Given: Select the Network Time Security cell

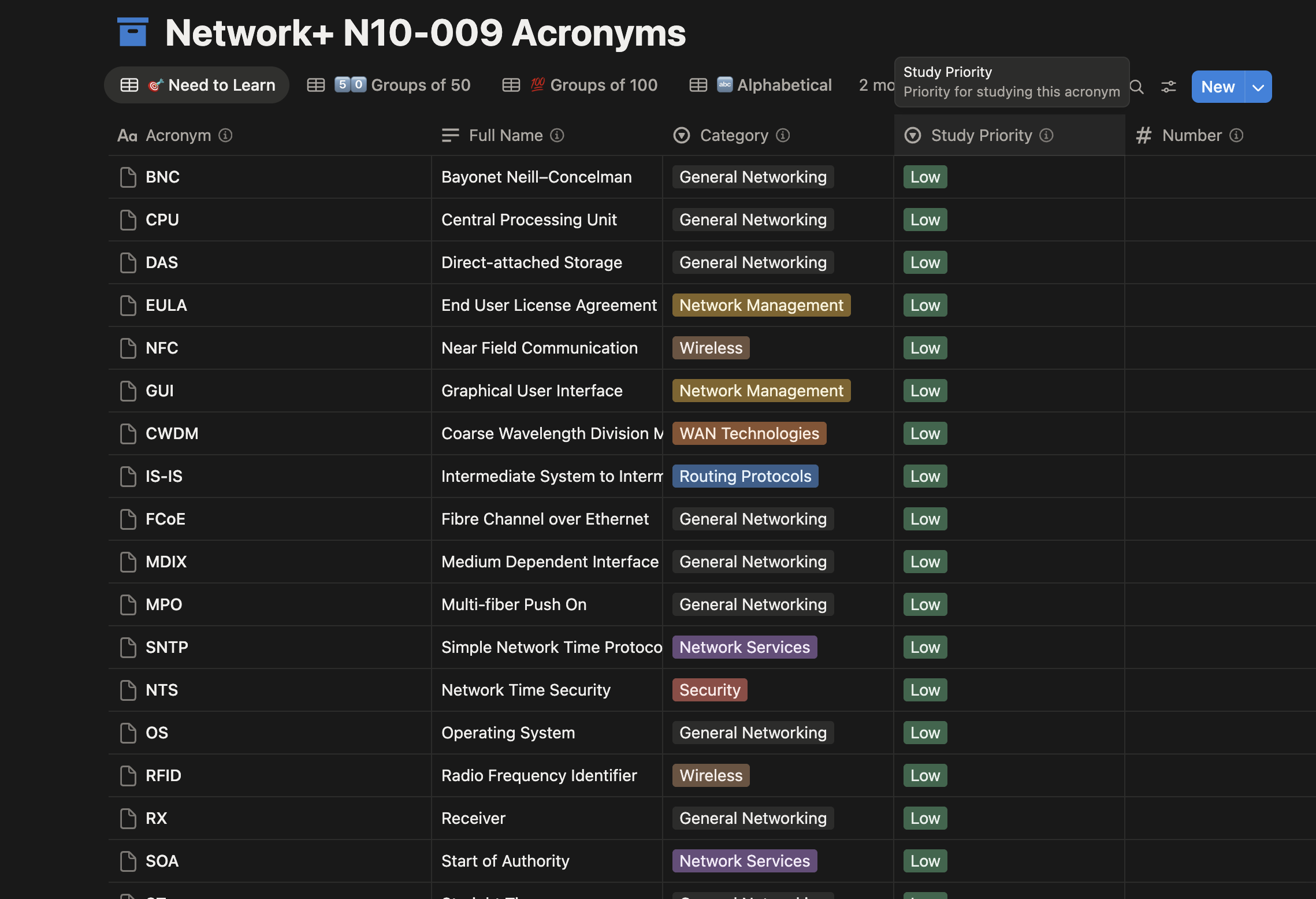Looking at the screenshot, I should pos(547,690).
